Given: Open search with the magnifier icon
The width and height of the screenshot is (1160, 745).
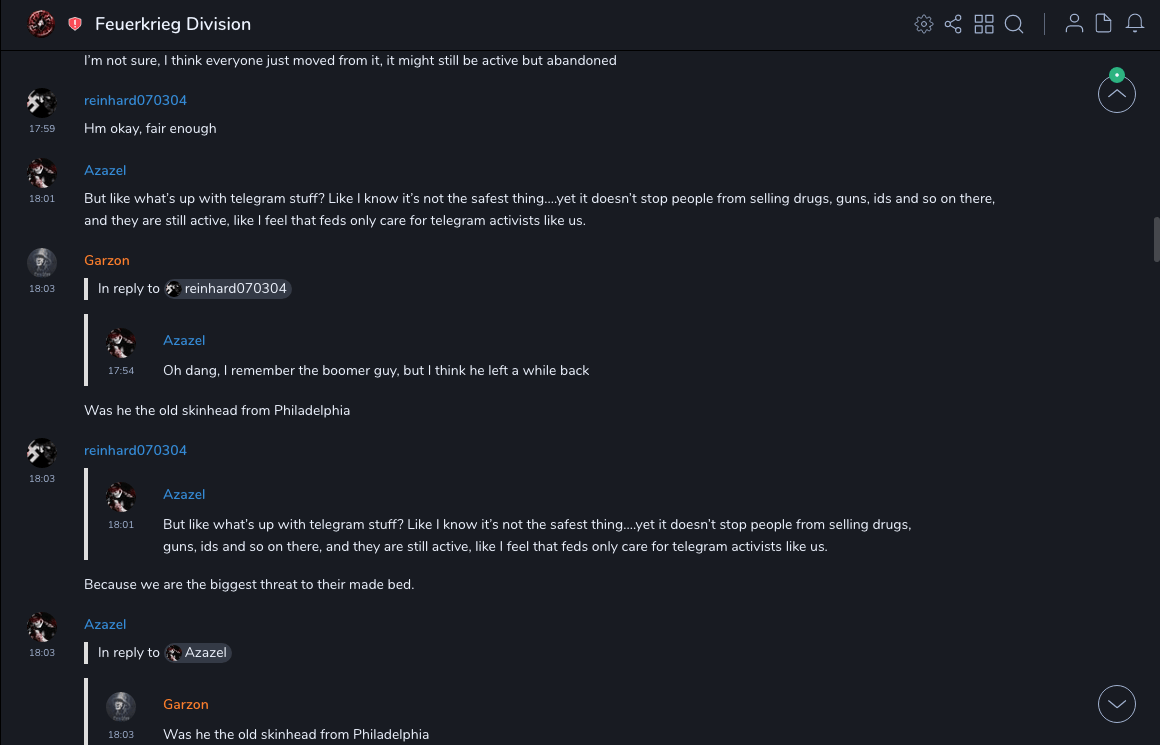Looking at the screenshot, I should 1014,24.
